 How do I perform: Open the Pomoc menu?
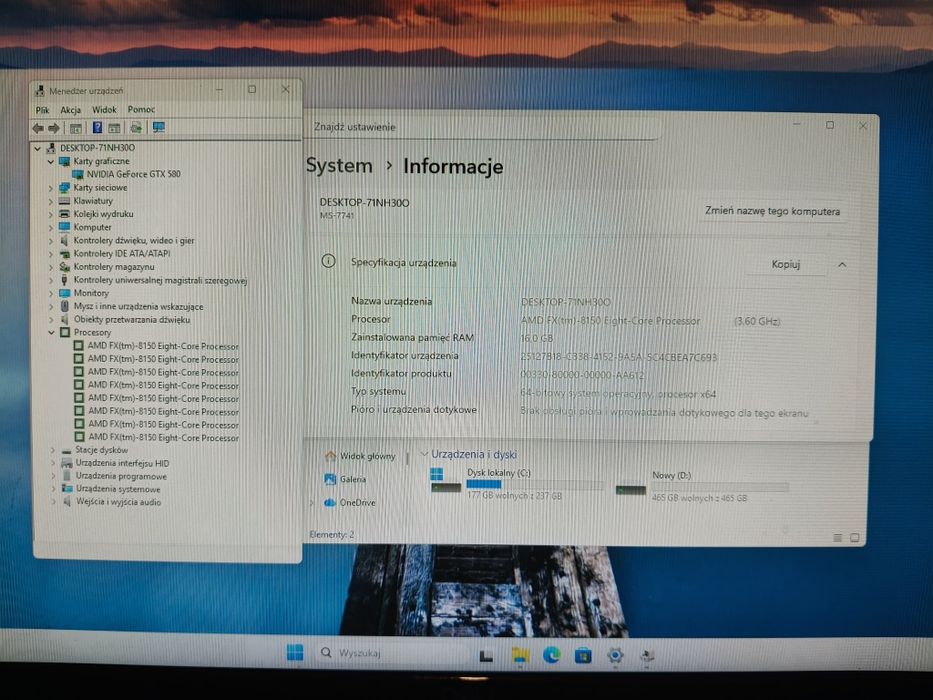tap(141, 110)
